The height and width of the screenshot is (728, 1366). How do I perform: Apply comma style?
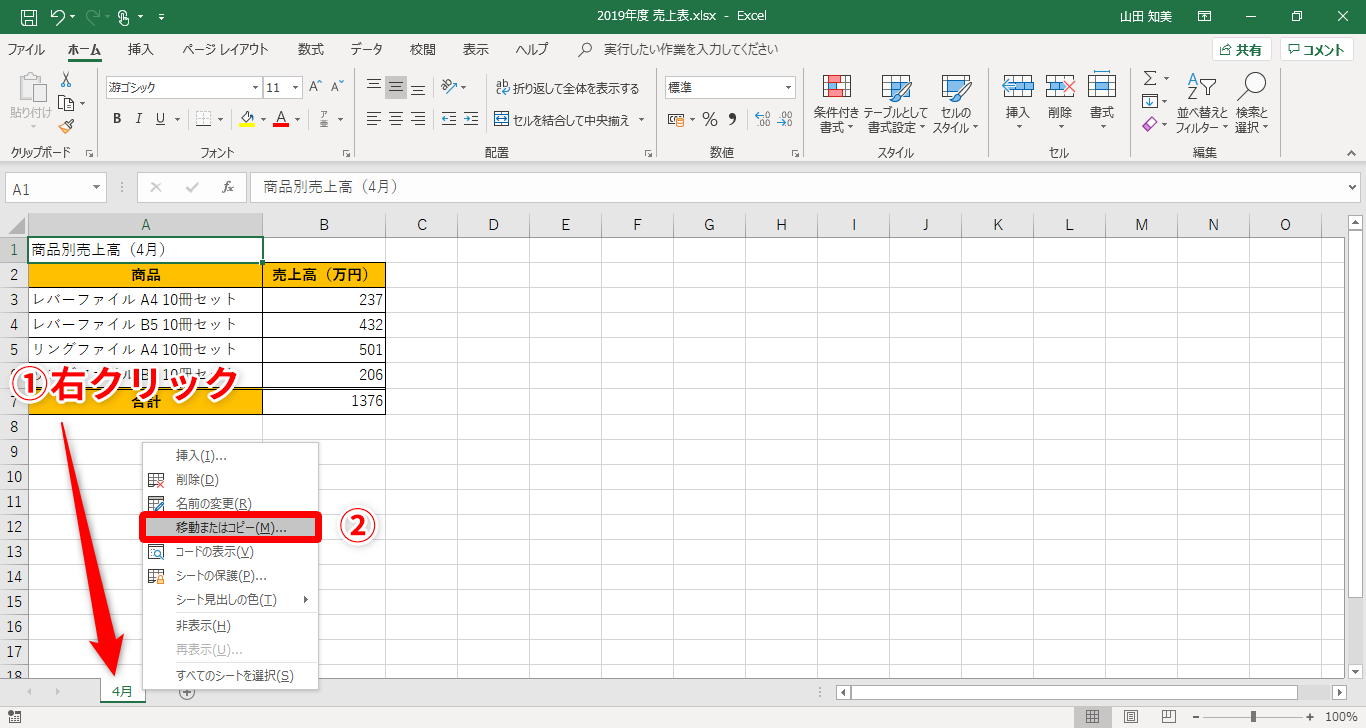pos(732,119)
